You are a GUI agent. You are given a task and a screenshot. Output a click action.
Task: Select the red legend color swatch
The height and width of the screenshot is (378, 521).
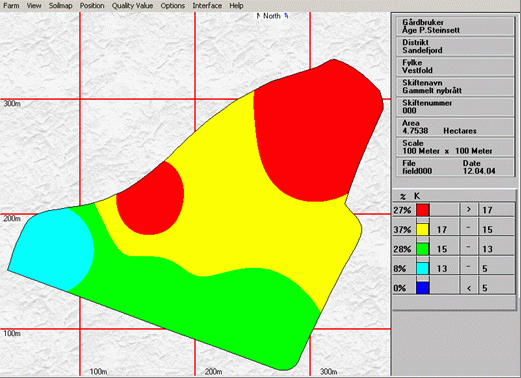point(423,210)
